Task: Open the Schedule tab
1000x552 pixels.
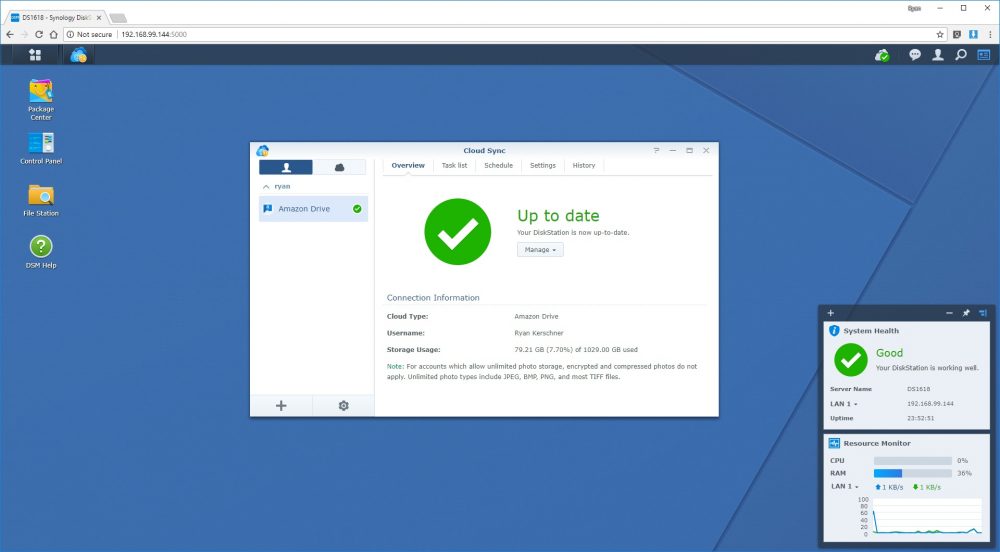Action: [498, 166]
